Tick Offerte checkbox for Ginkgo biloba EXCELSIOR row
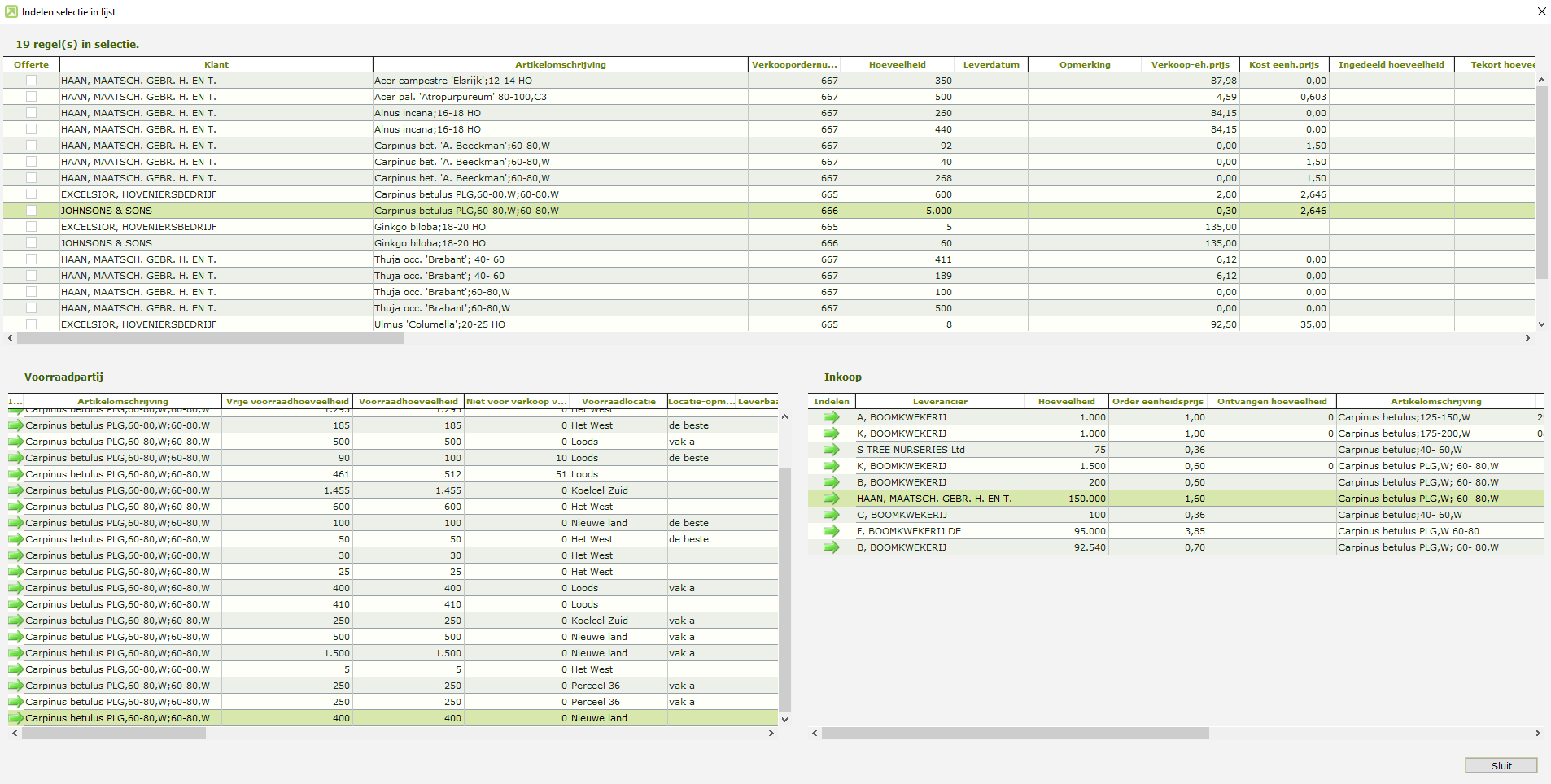1551x784 pixels. coord(31,227)
